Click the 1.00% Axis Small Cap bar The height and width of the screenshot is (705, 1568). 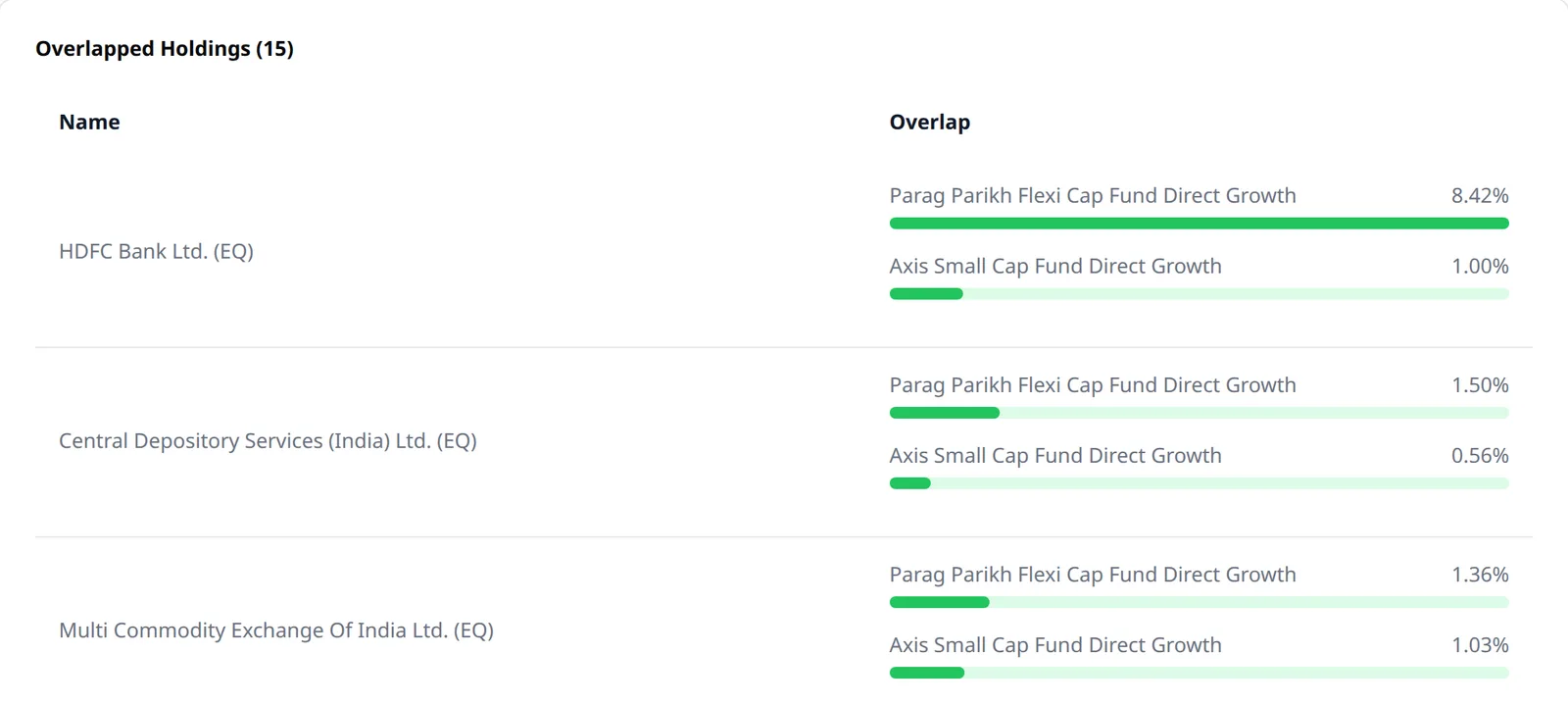1199,294
